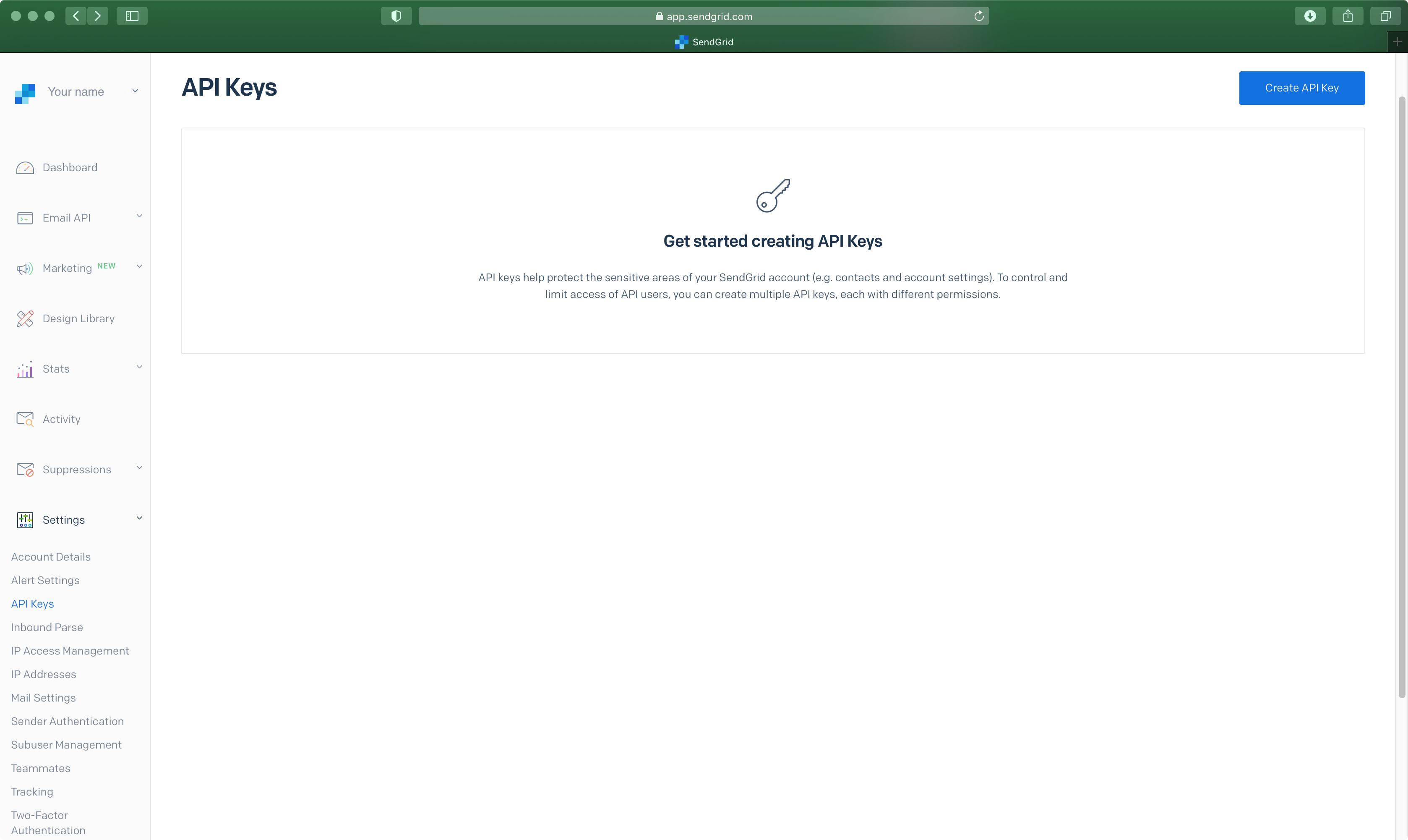
Task: Show all tabs overview
Action: point(1385,16)
